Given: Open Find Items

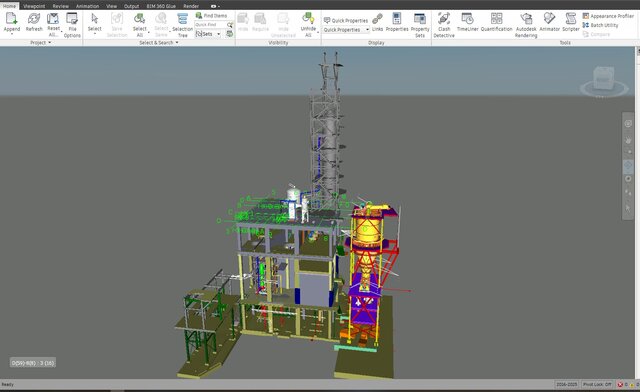Looking at the screenshot, I should tap(211, 16).
